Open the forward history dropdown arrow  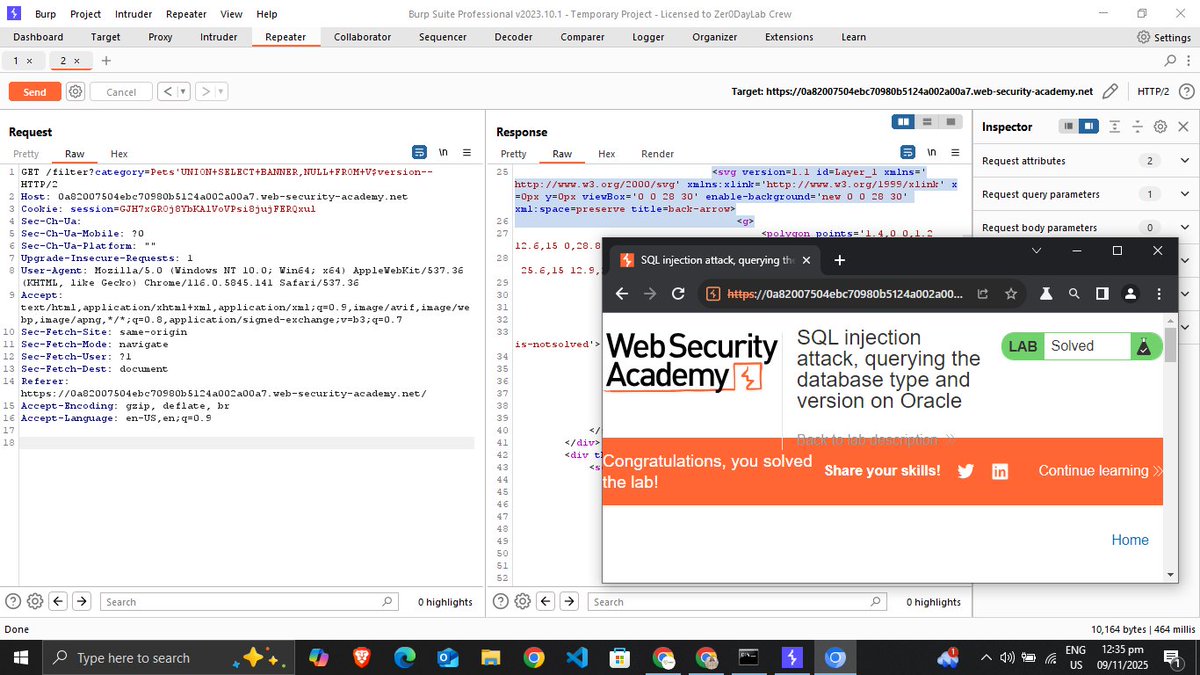220,92
